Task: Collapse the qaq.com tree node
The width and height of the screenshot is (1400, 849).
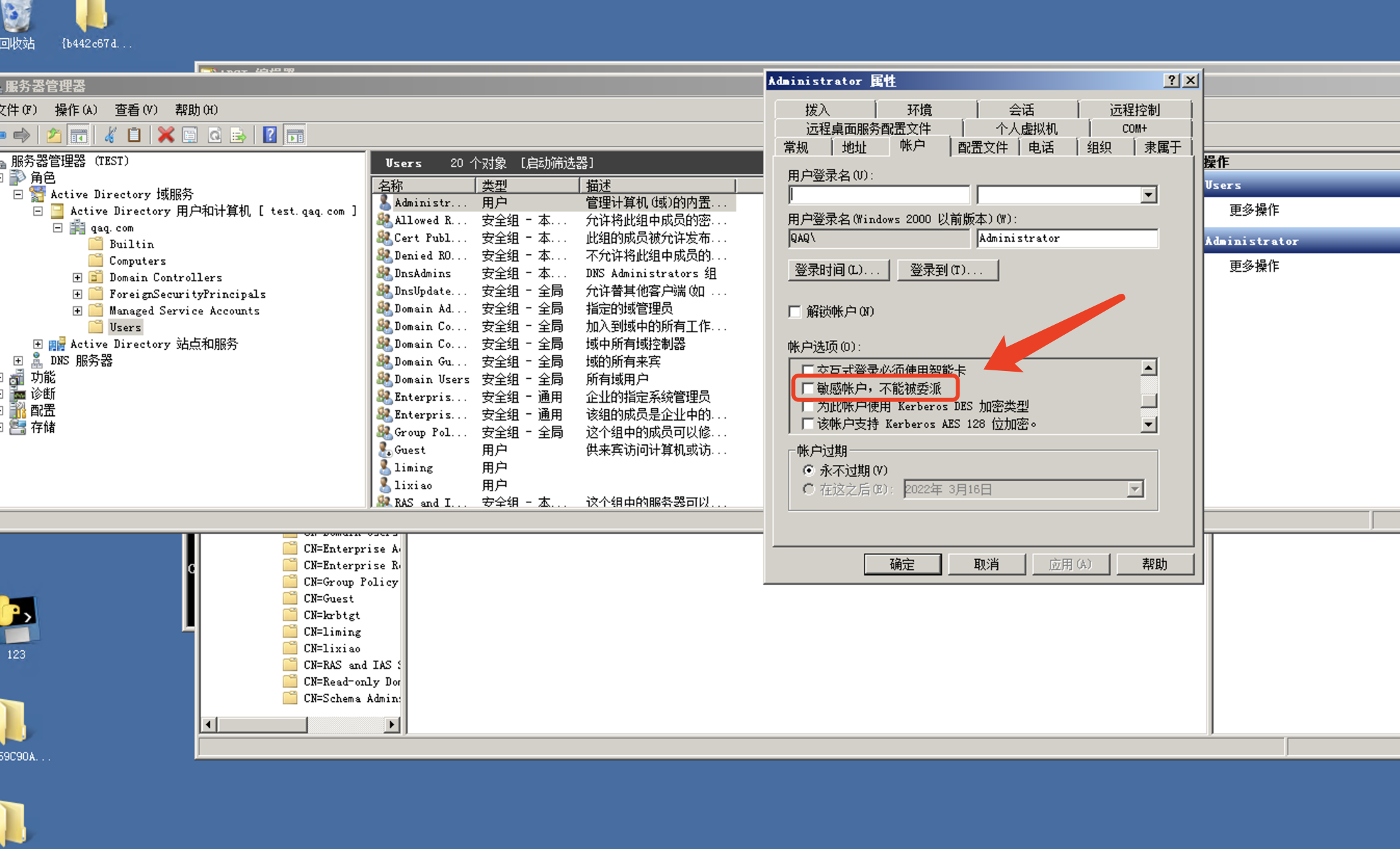Action: [x=58, y=227]
